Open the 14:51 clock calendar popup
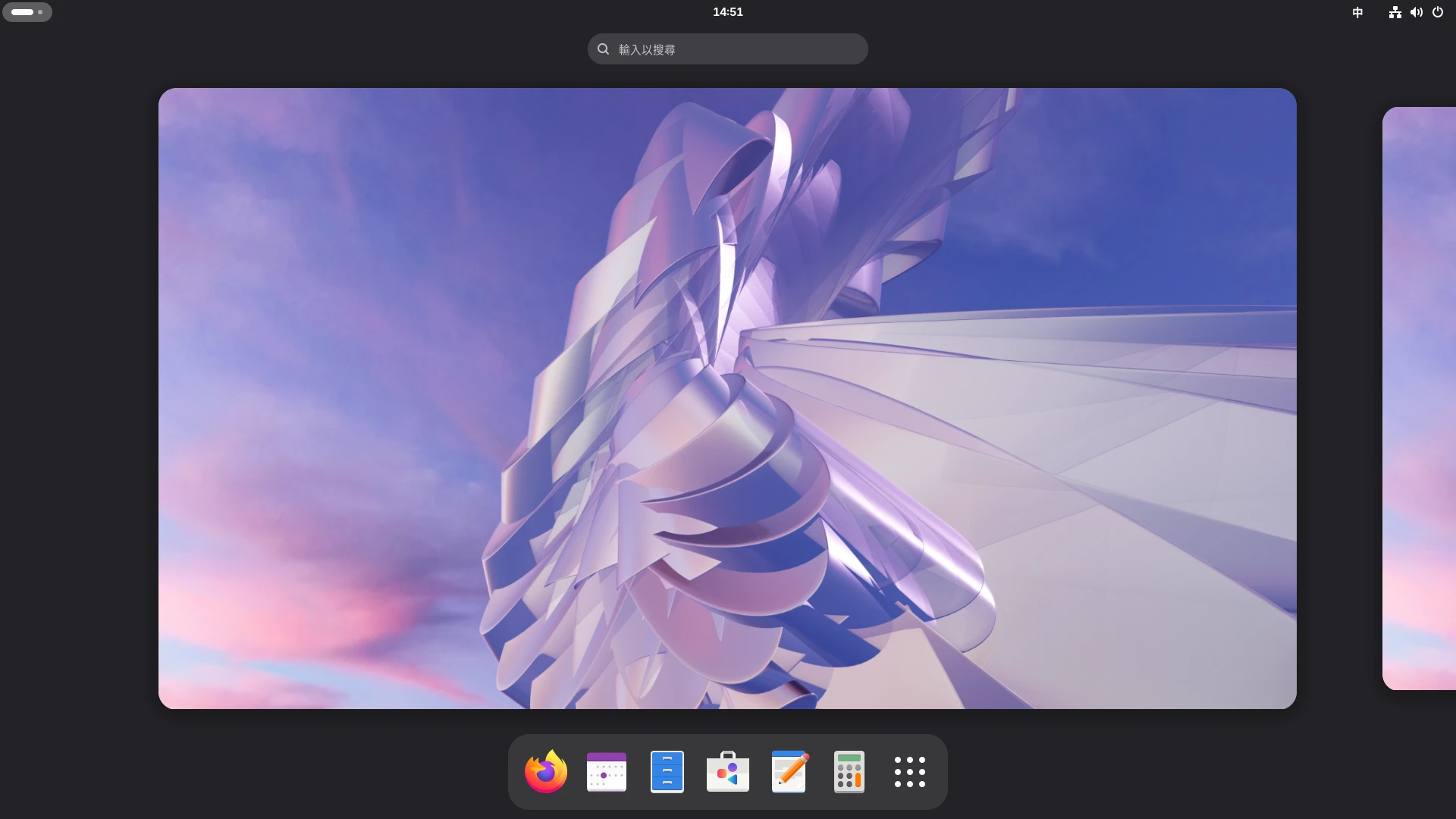This screenshot has height=819, width=1456. tap(727, 12)
